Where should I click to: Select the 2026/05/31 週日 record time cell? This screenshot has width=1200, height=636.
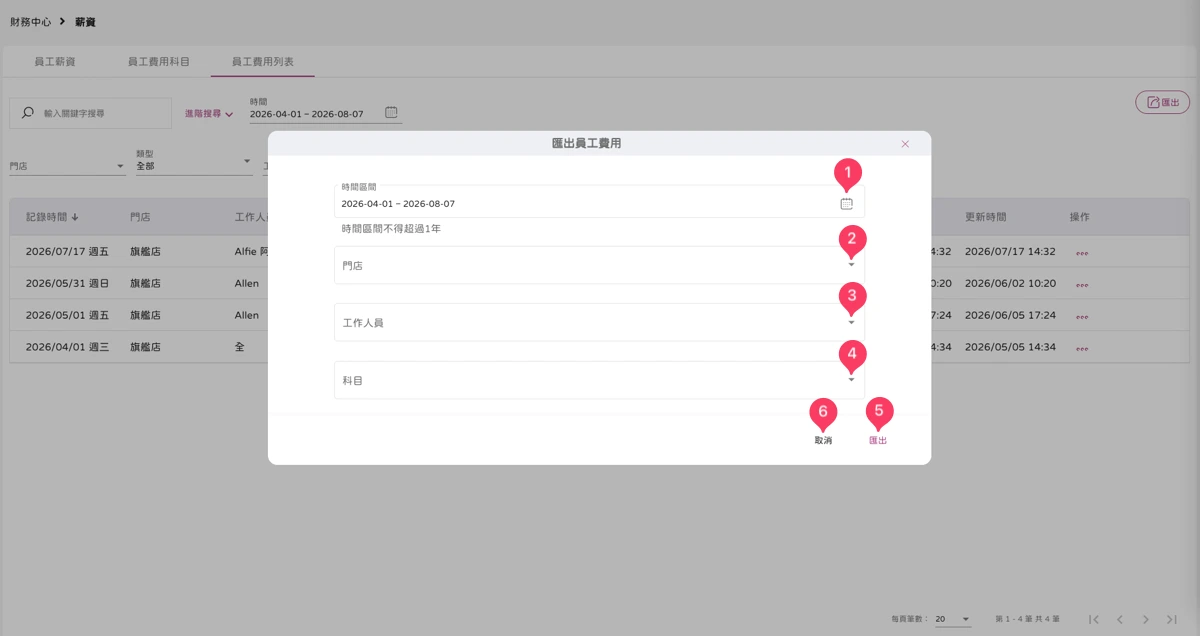(x=67, y=284)
